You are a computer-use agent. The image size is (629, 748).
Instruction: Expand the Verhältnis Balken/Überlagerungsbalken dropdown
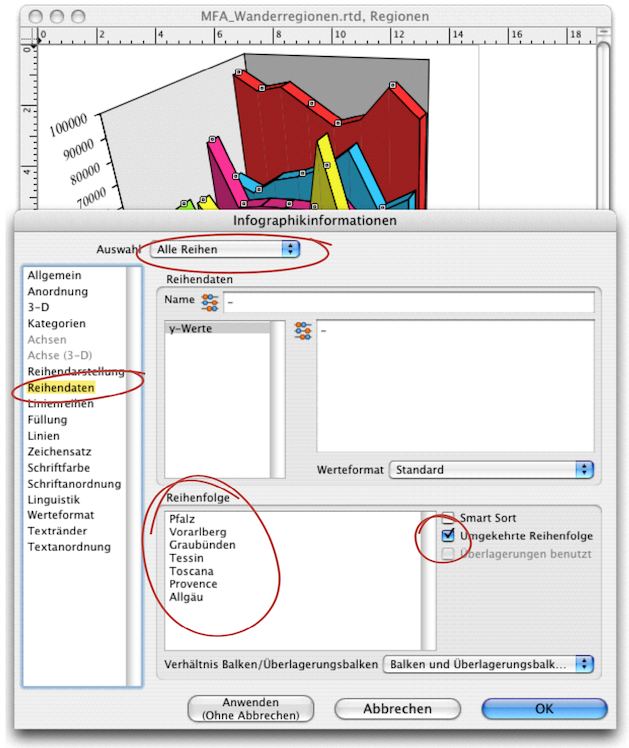pos(488,663)
